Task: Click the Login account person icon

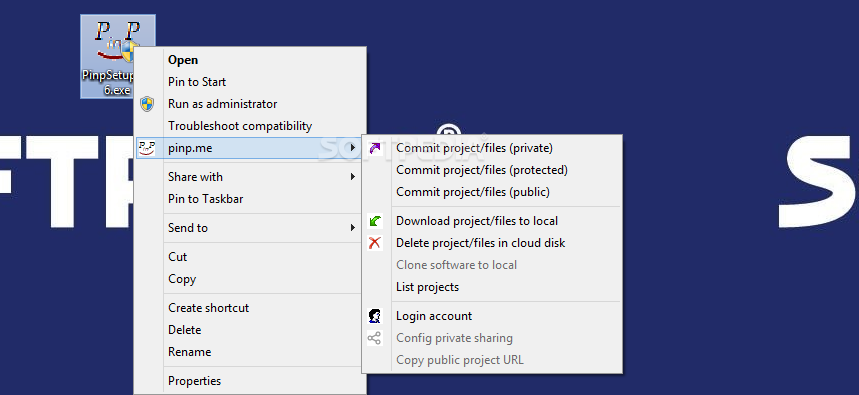Action: tap(375, 316)
